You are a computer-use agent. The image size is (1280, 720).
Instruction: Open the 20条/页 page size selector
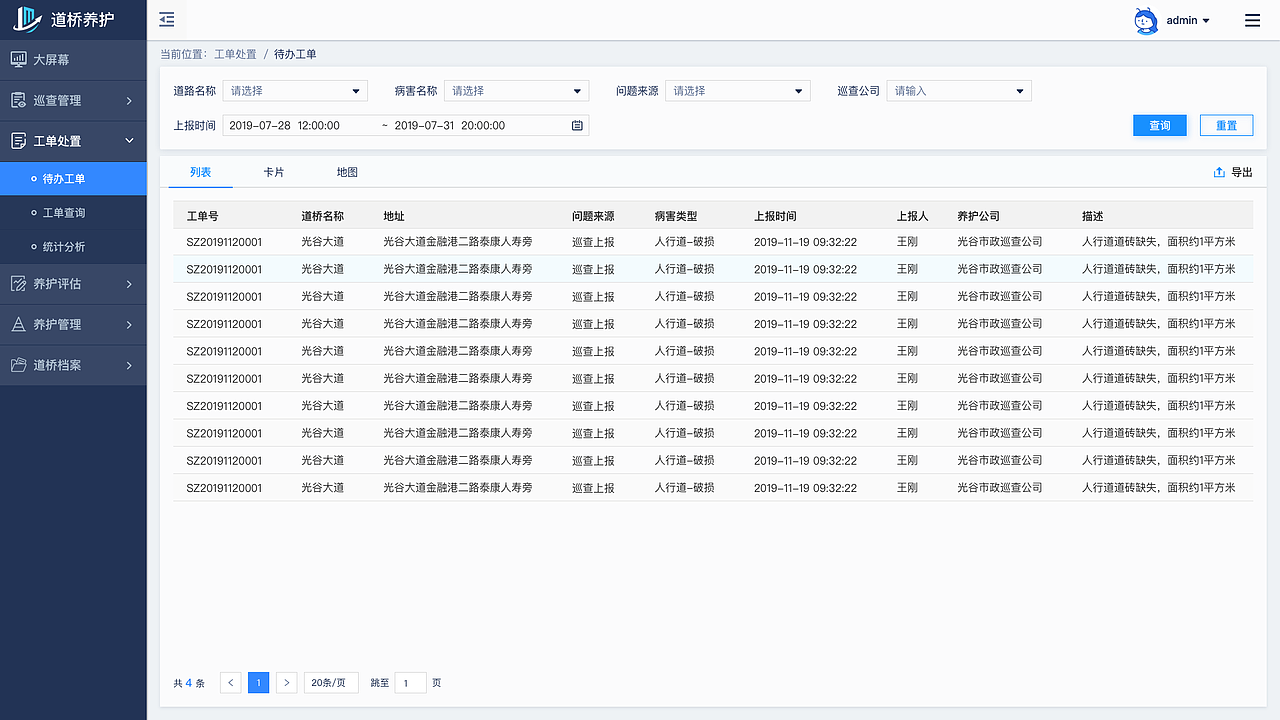tap(331, 683)
